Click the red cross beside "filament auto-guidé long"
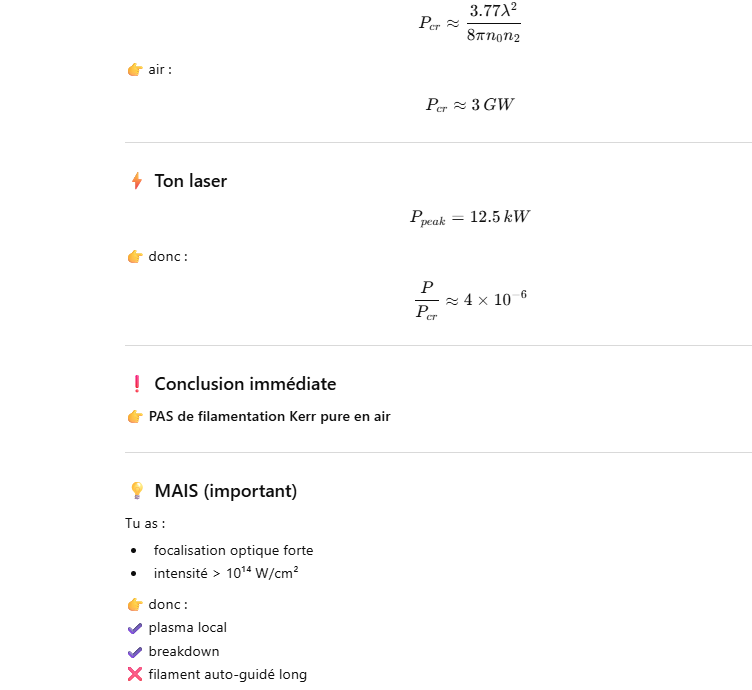Image resolution: width=752 pixels, height=690 pixels. (135, 674)
